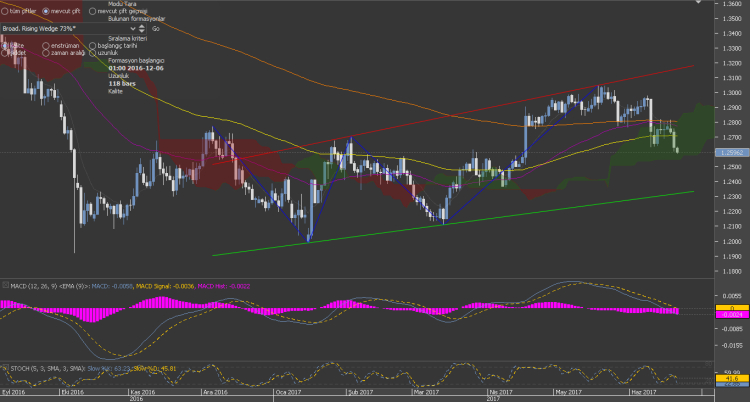Click the 1.3000 price axis label
The height and width of the screenshot is (402, 750).
(x=733, y=93)
